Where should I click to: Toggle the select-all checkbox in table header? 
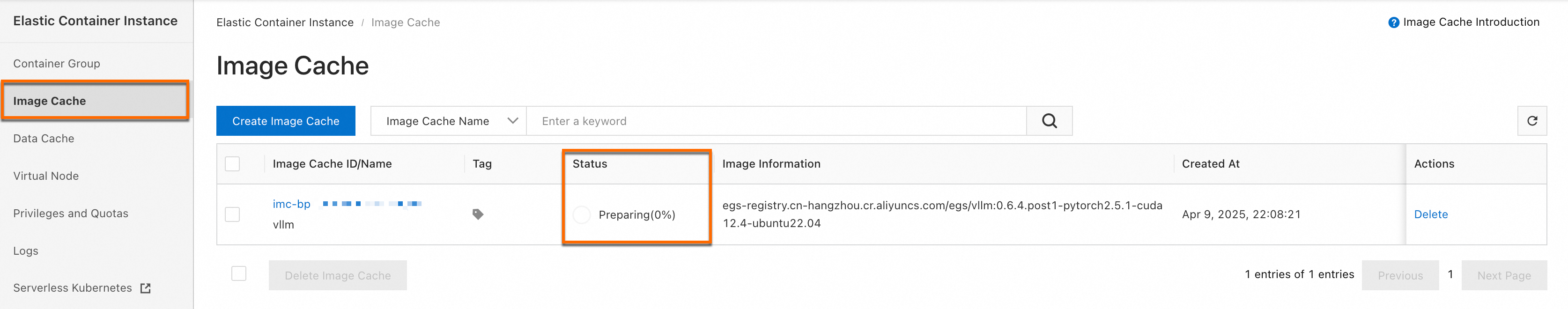[x=232, y=163]
